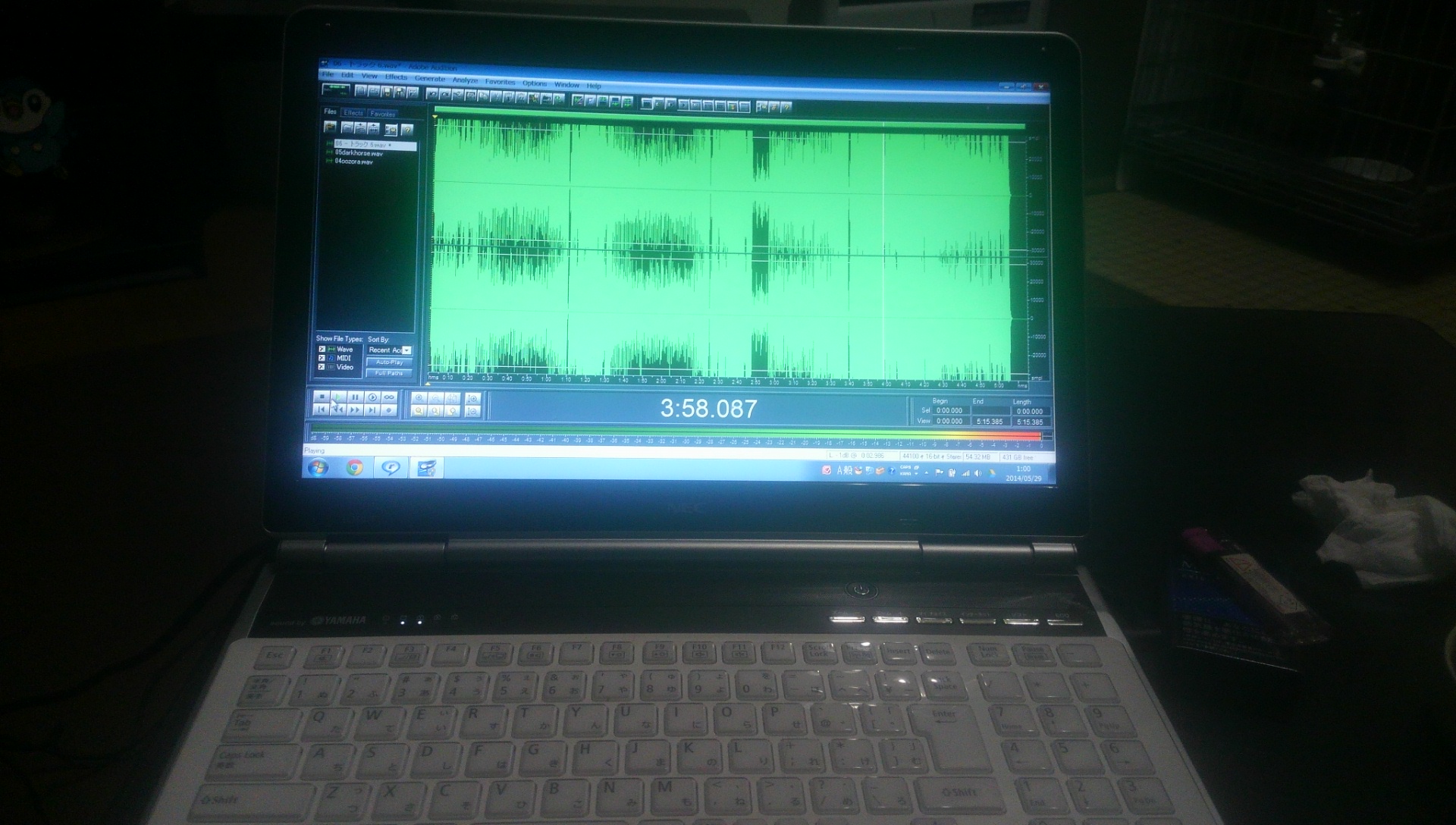The image size is (1456, 825).
Task: Click the Zoom In Vertically icon
Action: tap(472, 398)
